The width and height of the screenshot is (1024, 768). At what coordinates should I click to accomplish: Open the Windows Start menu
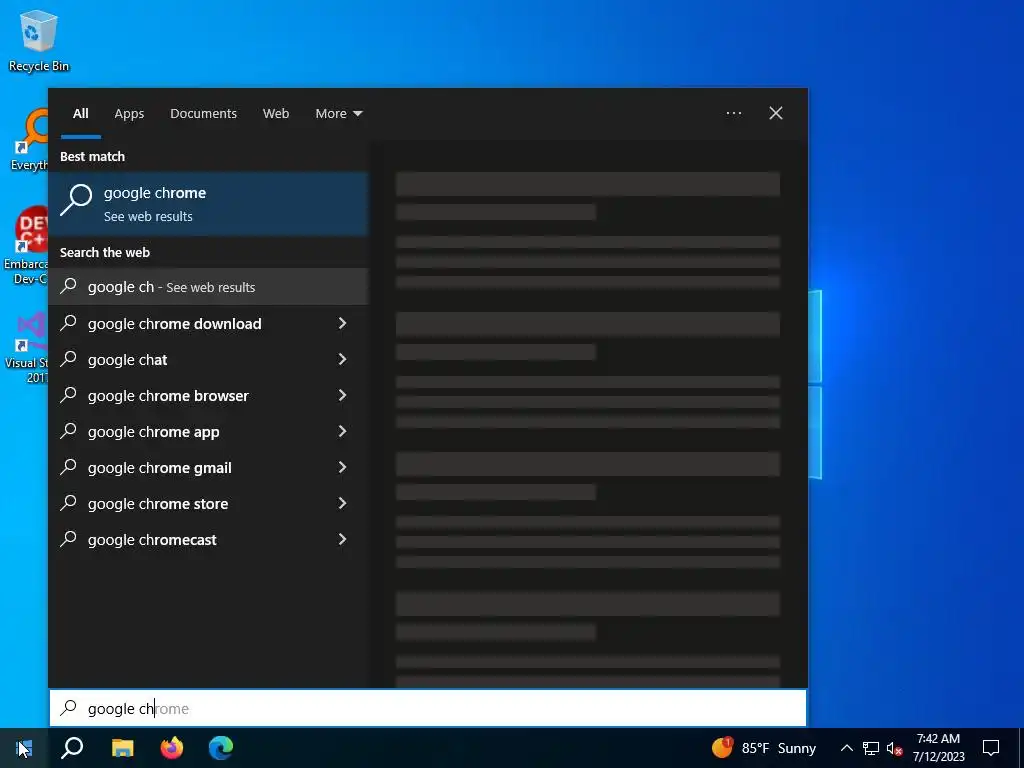[x=24, y=748]
